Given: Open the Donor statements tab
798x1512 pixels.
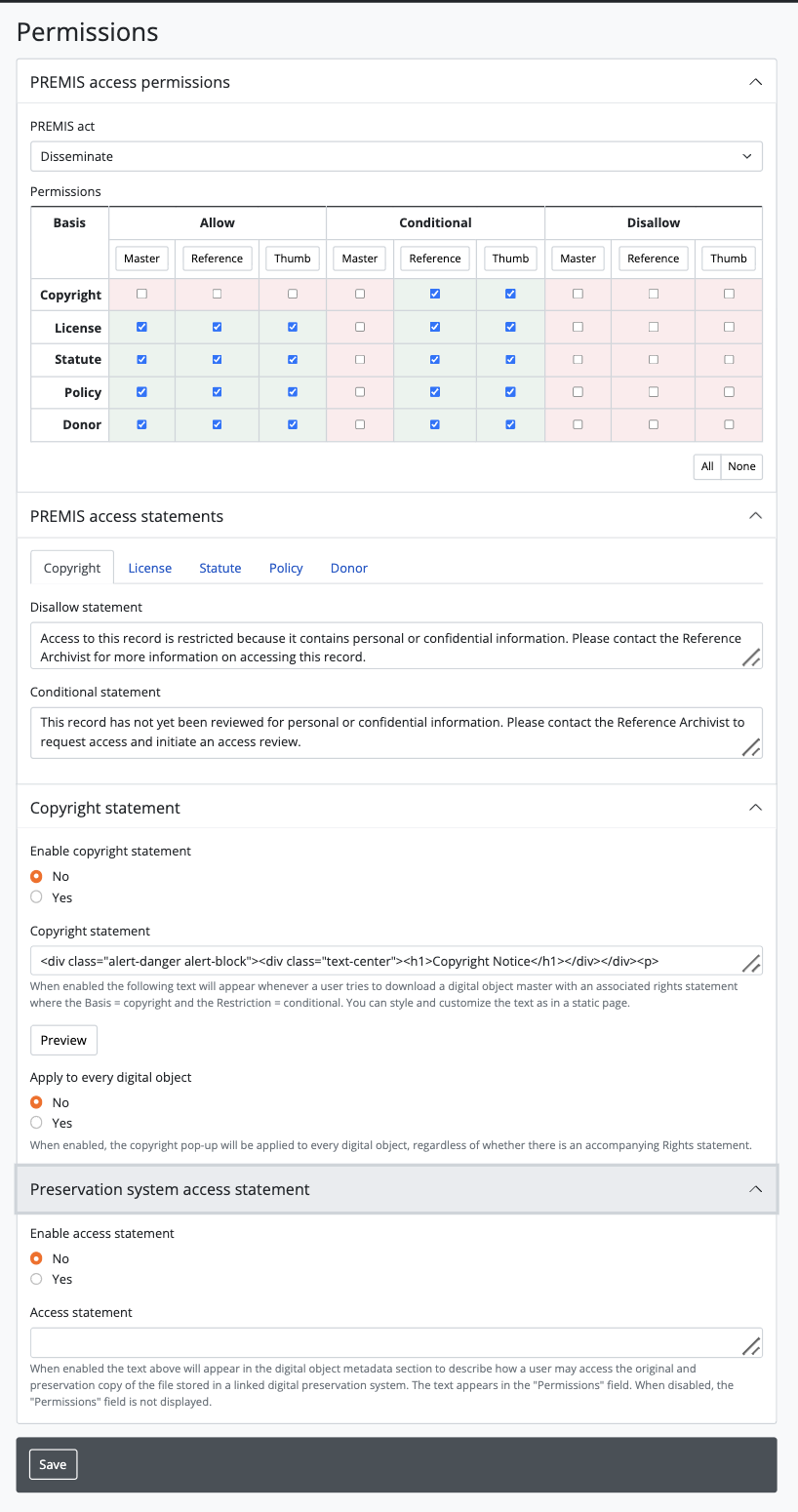Looking at the screenshot, I should pos(349,568).
